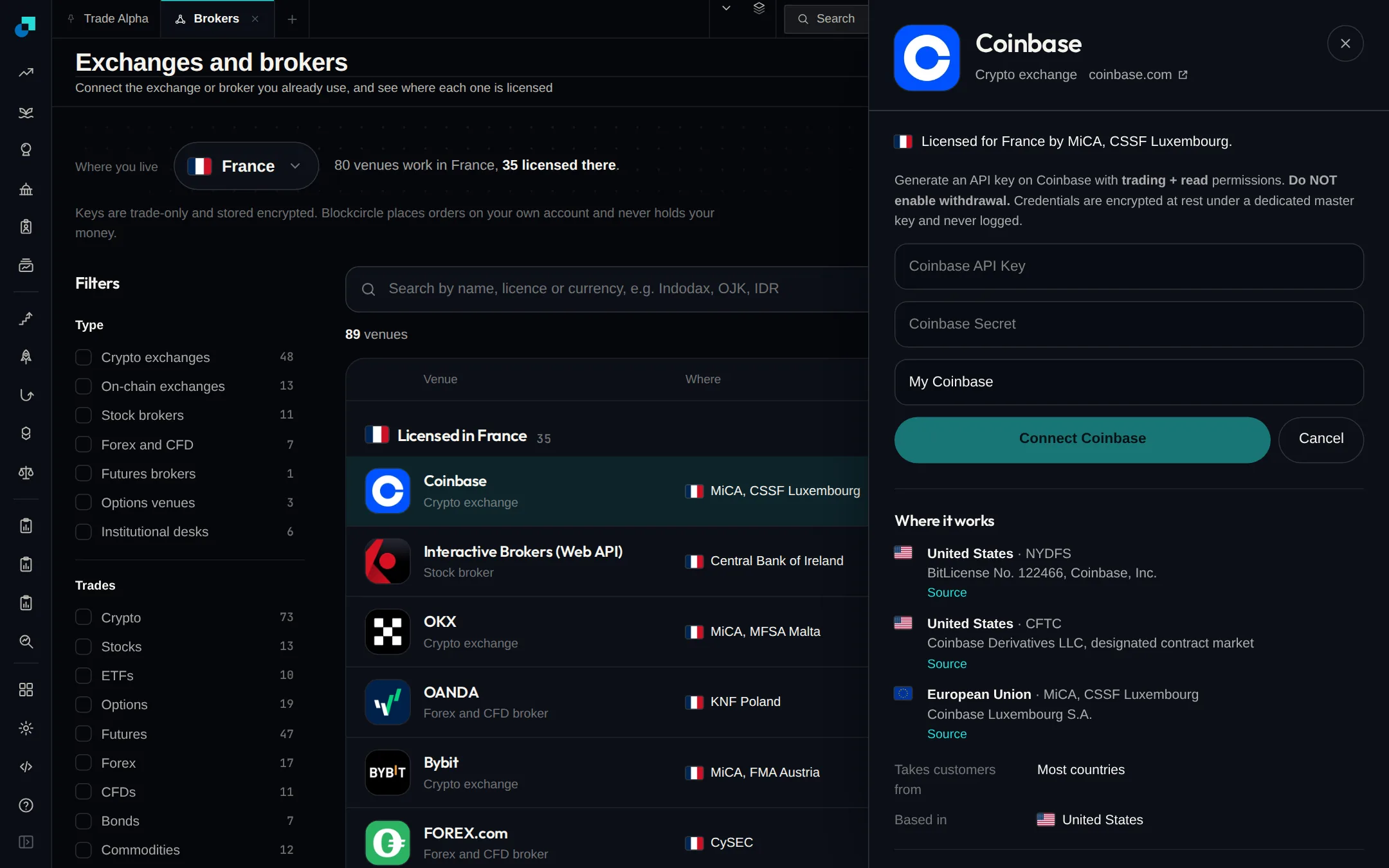The image size is (1389, 868).
Task: Check the On-chain exchanges filter
Action: 84,386
